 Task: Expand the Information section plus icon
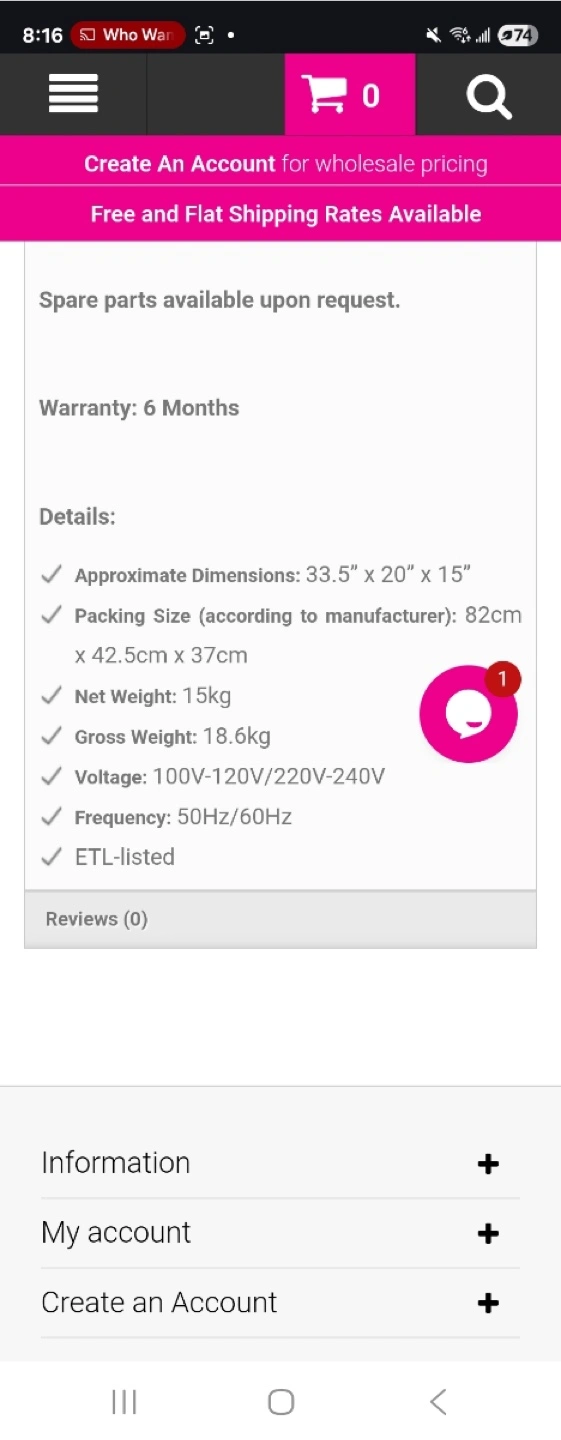[488, 1164]
